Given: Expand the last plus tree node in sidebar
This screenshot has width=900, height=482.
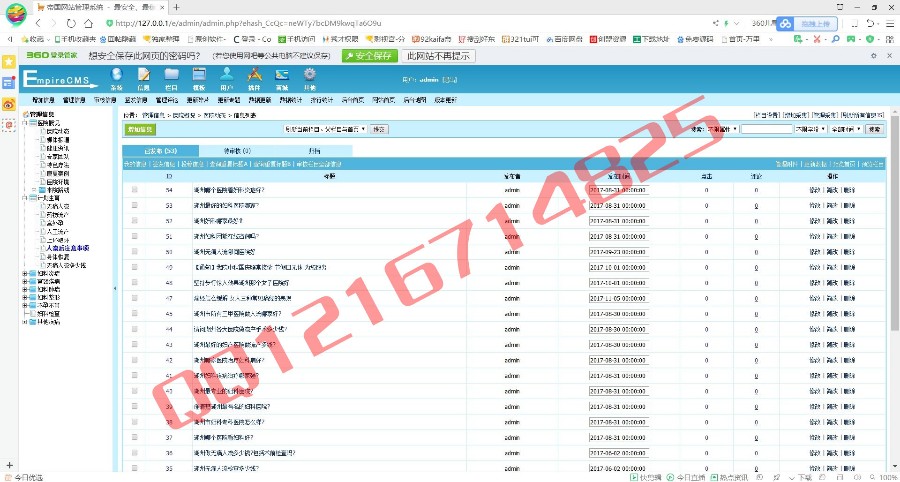Looking at the screenshot, I should (25, 322).
